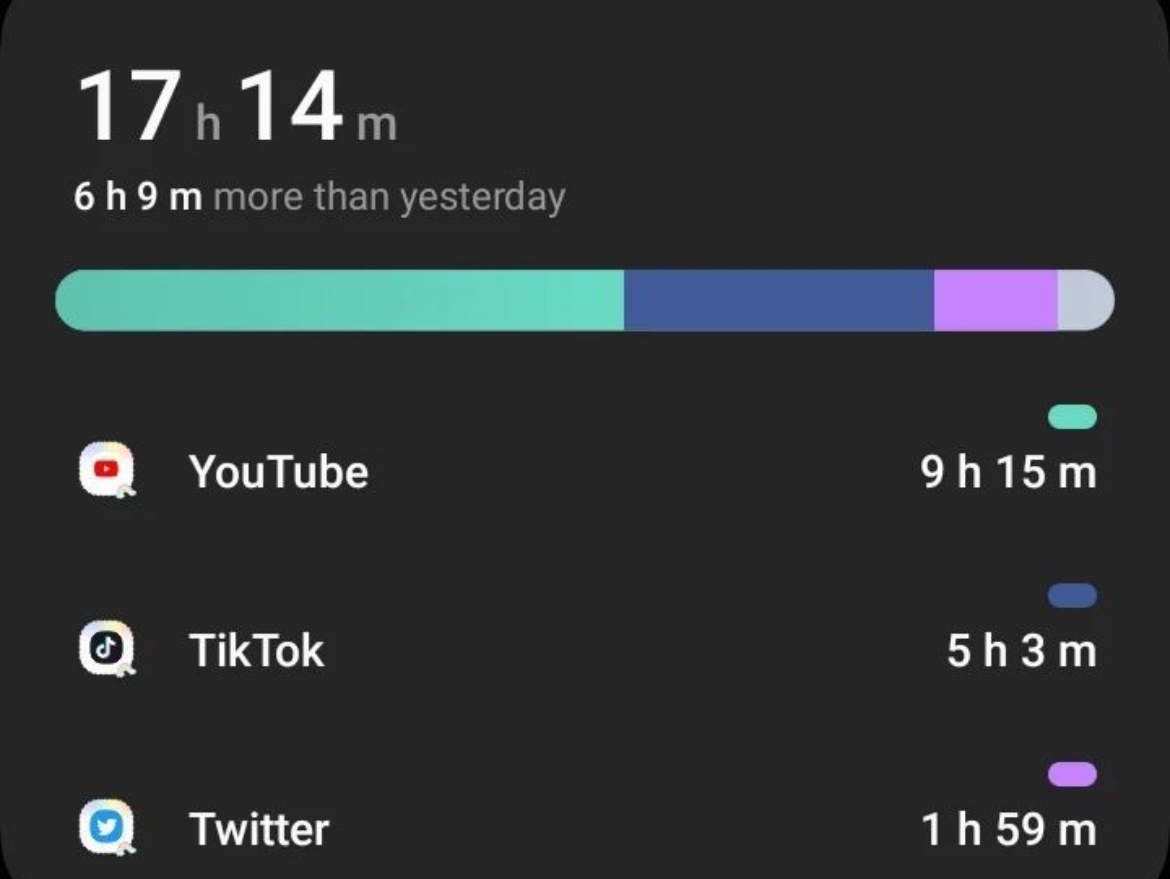
Task: Tap the TikTok app icon
Action: point(107,648)
